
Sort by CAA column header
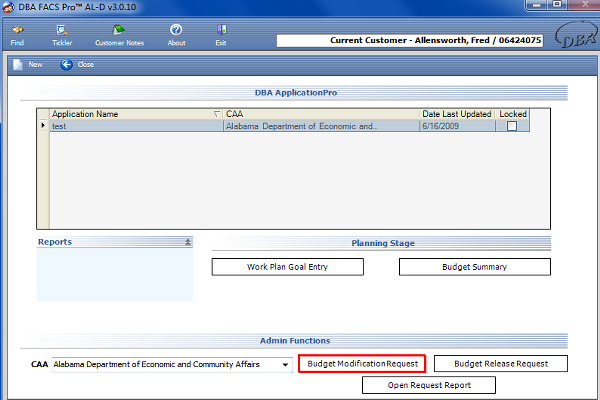click(x=321, y=114)
